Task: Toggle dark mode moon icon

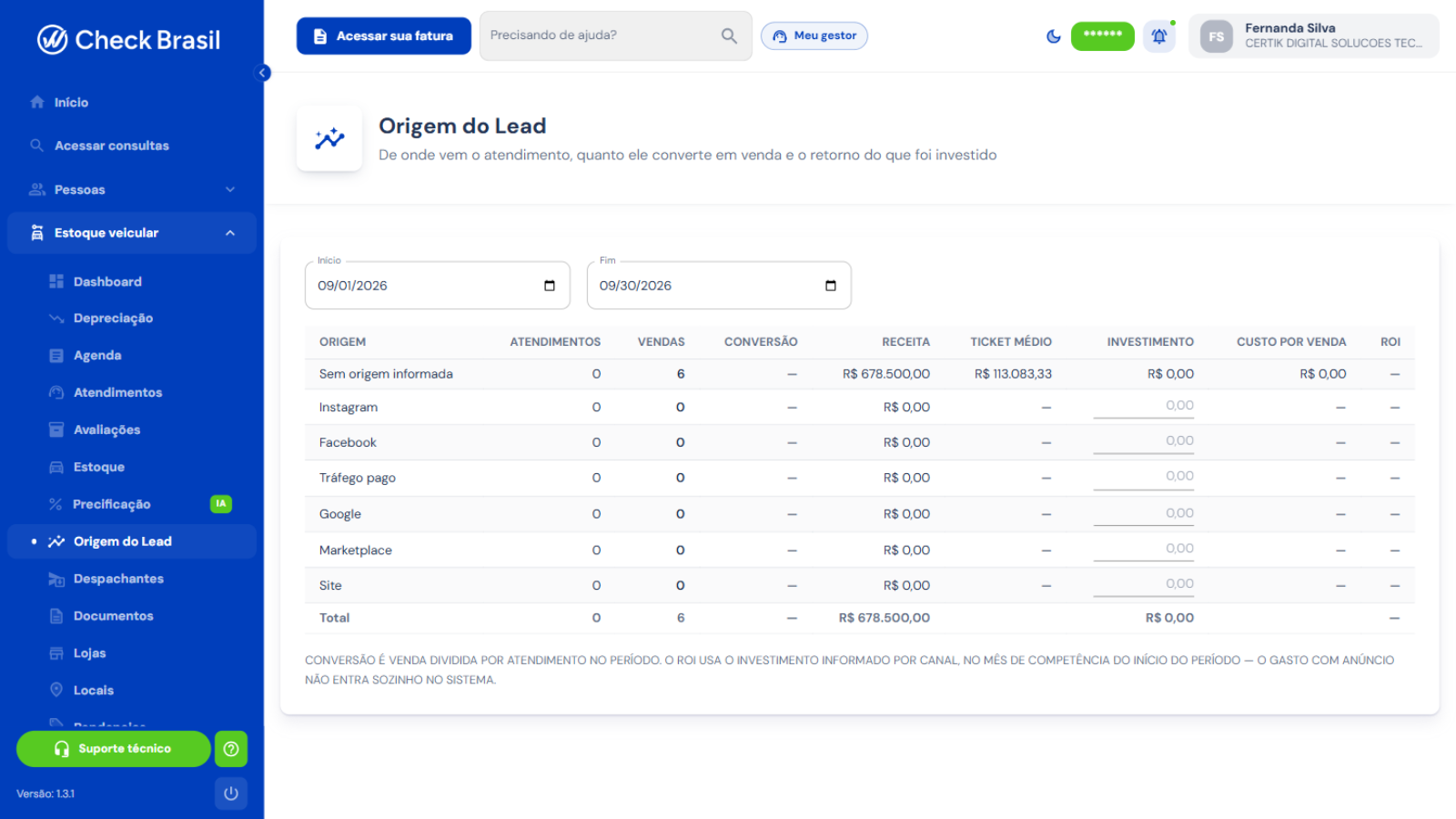Action: 1054,36
